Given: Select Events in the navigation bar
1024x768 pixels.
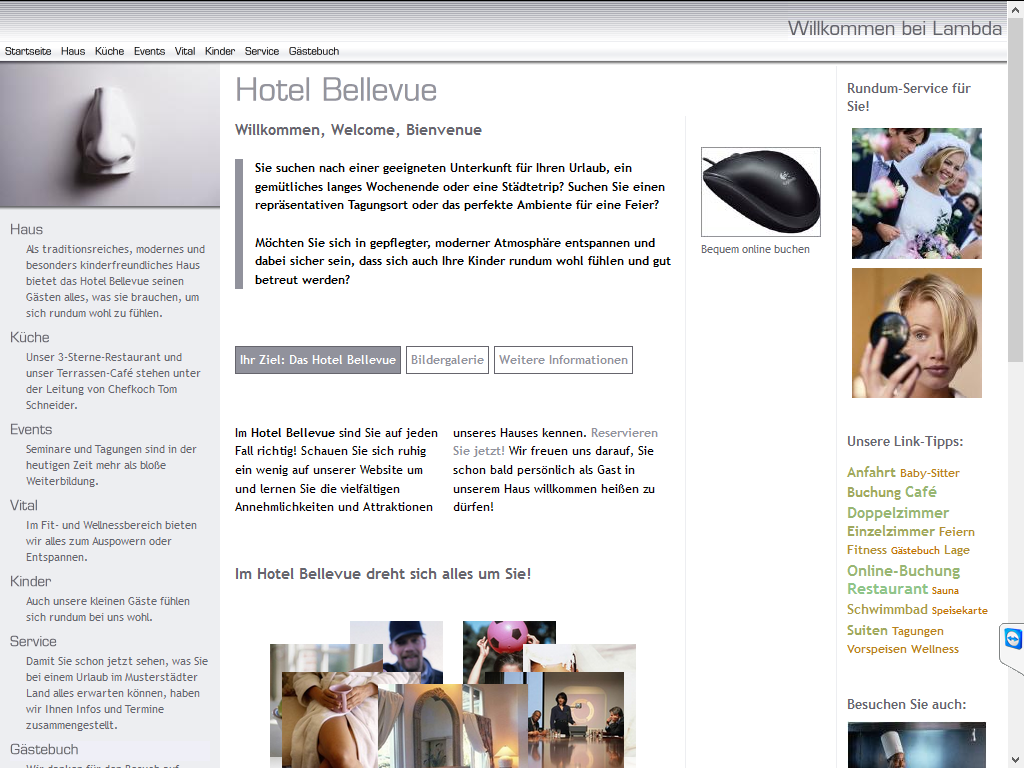Looking at the screenshot, I should coord(150,51).
